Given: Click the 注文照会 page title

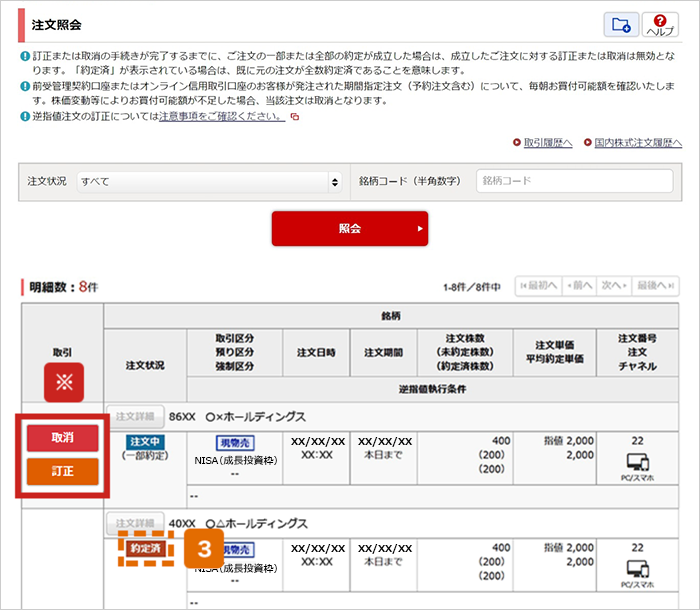Looking at the screenshot, I should point(56,25).
